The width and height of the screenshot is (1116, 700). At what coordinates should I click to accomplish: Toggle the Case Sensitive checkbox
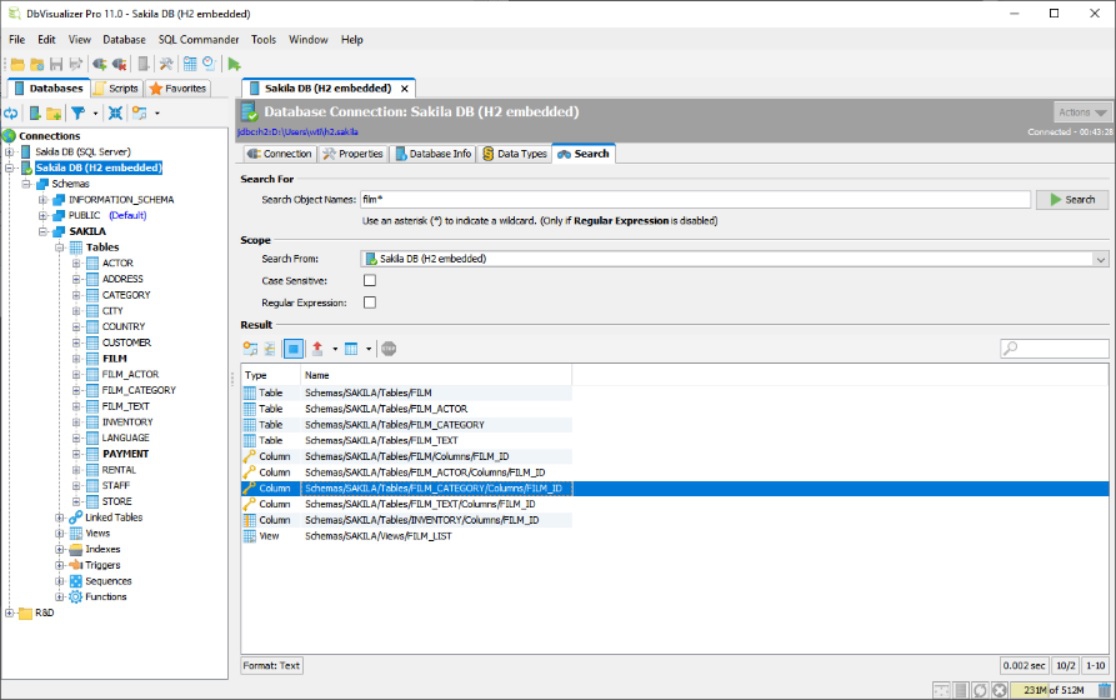point(370,280)
